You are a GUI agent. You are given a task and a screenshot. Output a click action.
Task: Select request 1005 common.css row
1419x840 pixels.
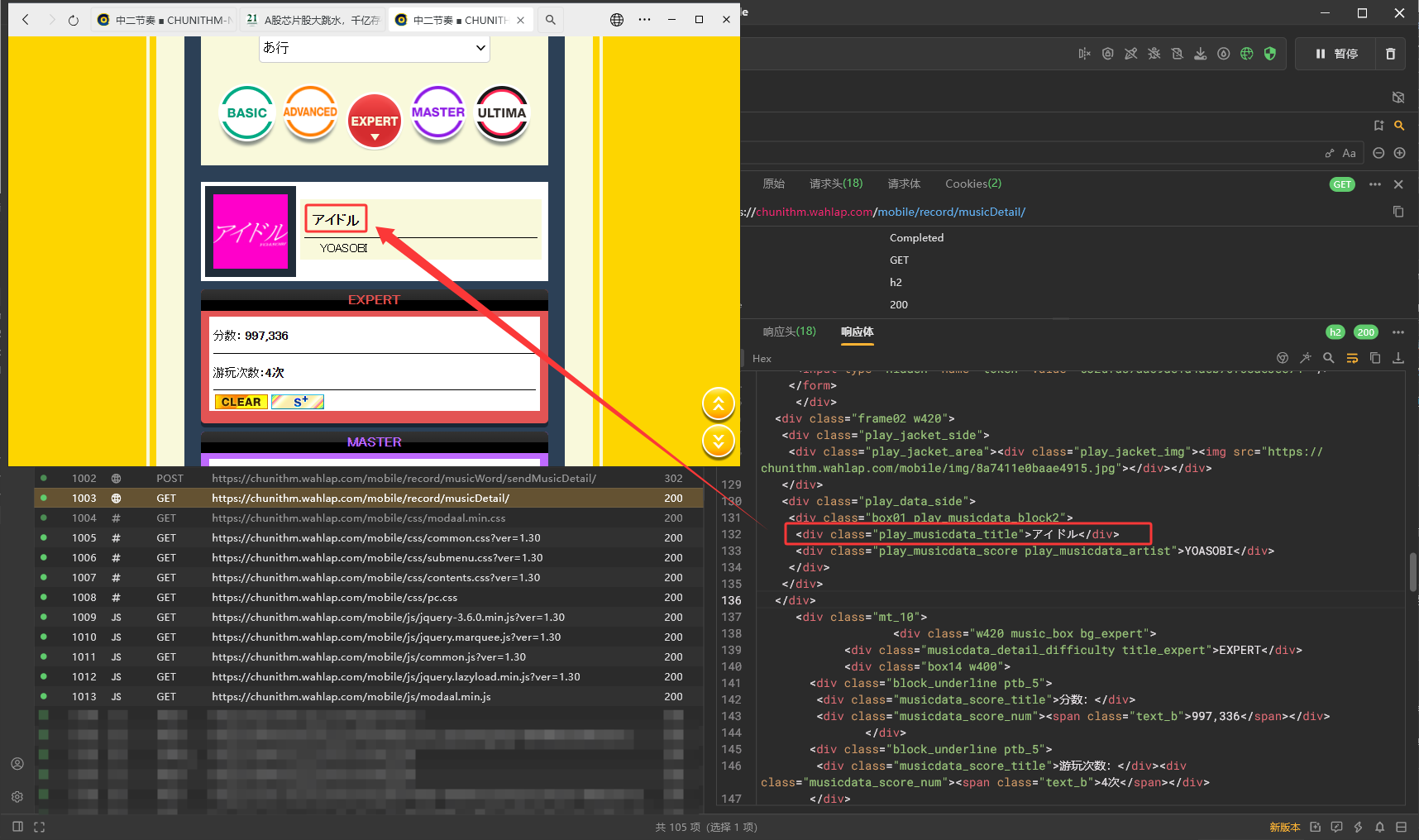369,537
